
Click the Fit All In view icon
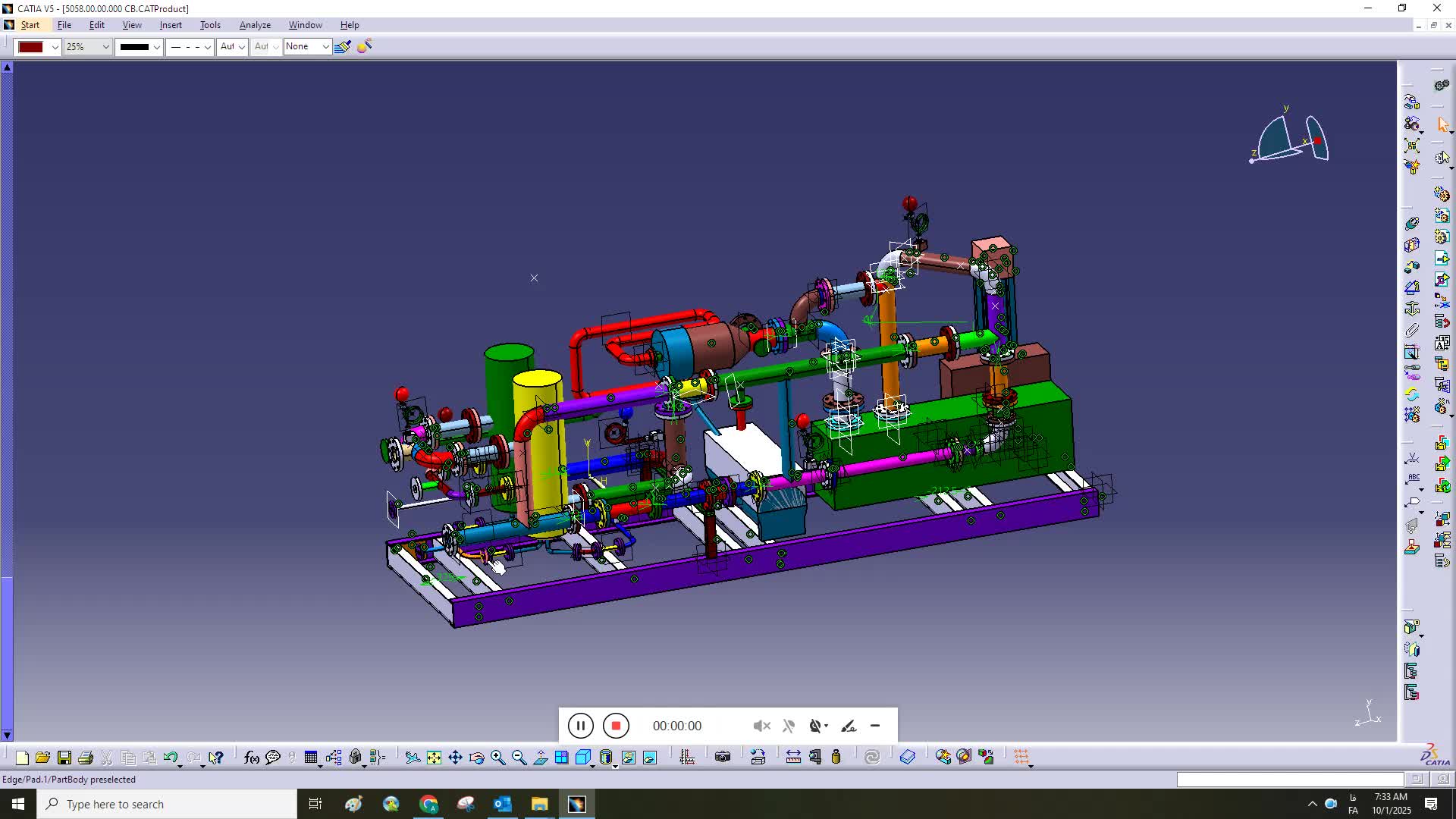click(x=434, y=757)
